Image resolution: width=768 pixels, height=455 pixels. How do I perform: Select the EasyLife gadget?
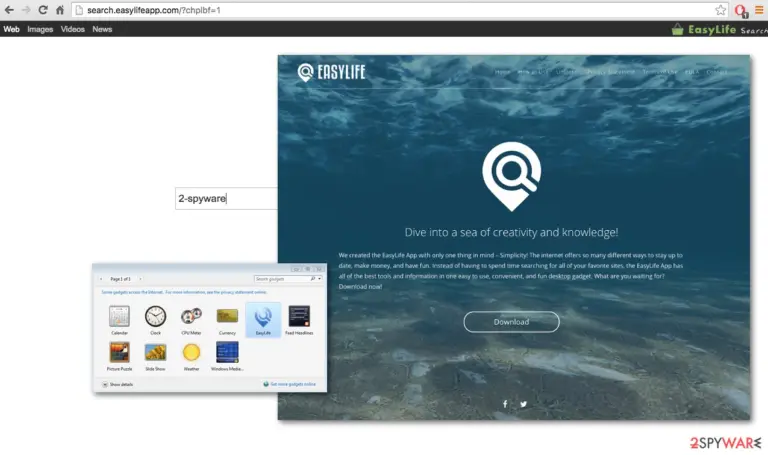coord(263,320)
